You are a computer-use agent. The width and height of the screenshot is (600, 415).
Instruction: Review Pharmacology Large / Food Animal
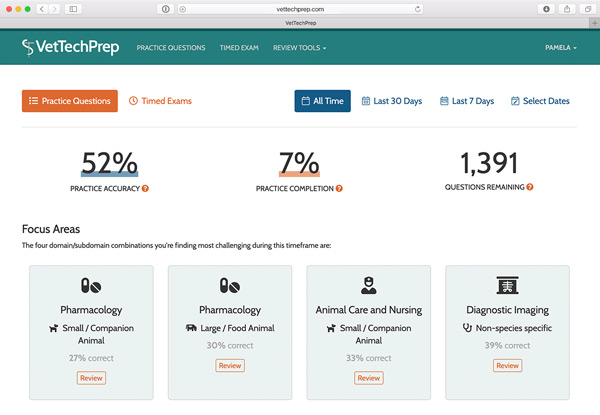tap(230, 366)
